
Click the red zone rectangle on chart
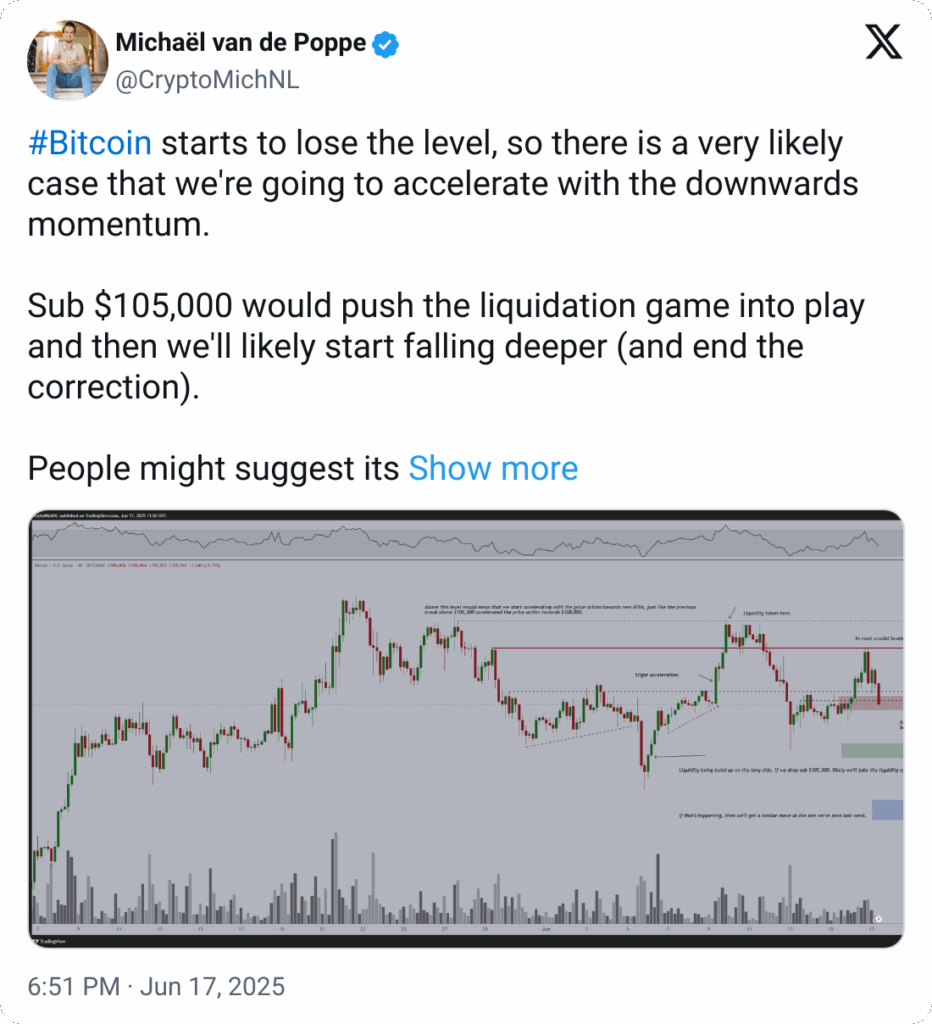coord(871,703)
